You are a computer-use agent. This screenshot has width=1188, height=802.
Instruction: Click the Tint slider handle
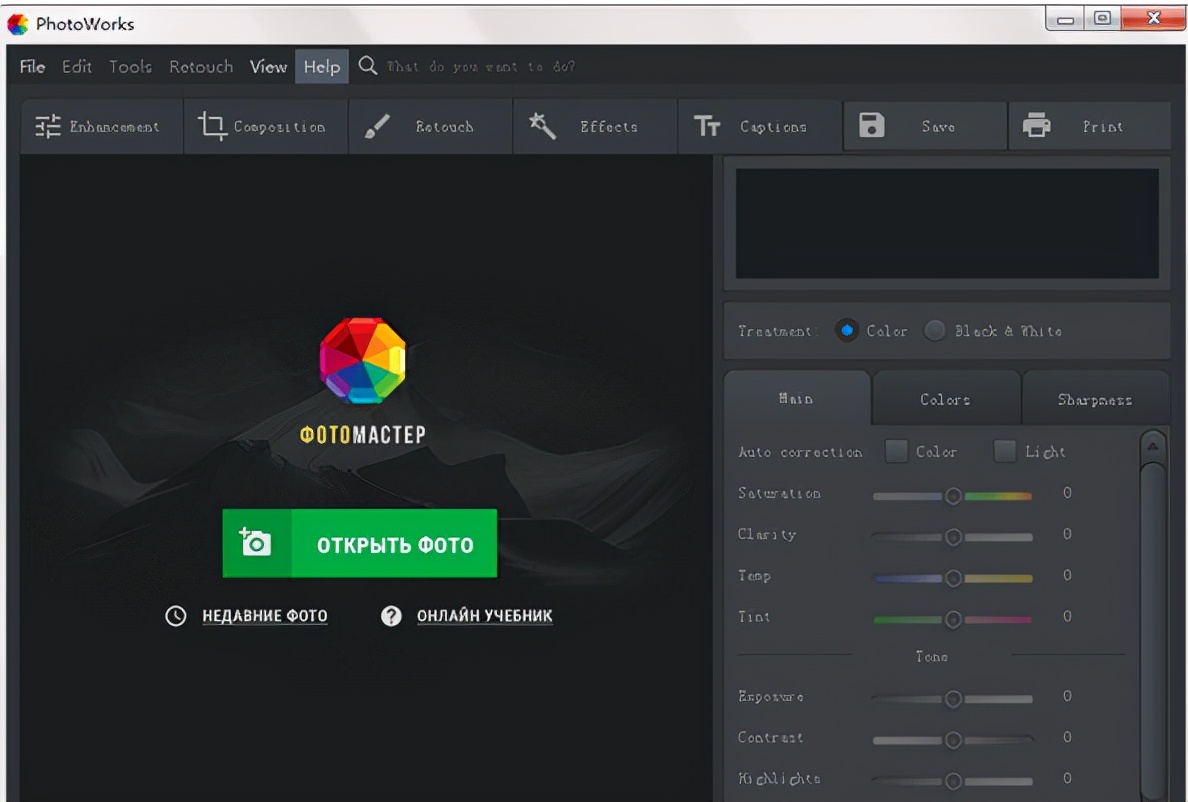pos(953,619)
